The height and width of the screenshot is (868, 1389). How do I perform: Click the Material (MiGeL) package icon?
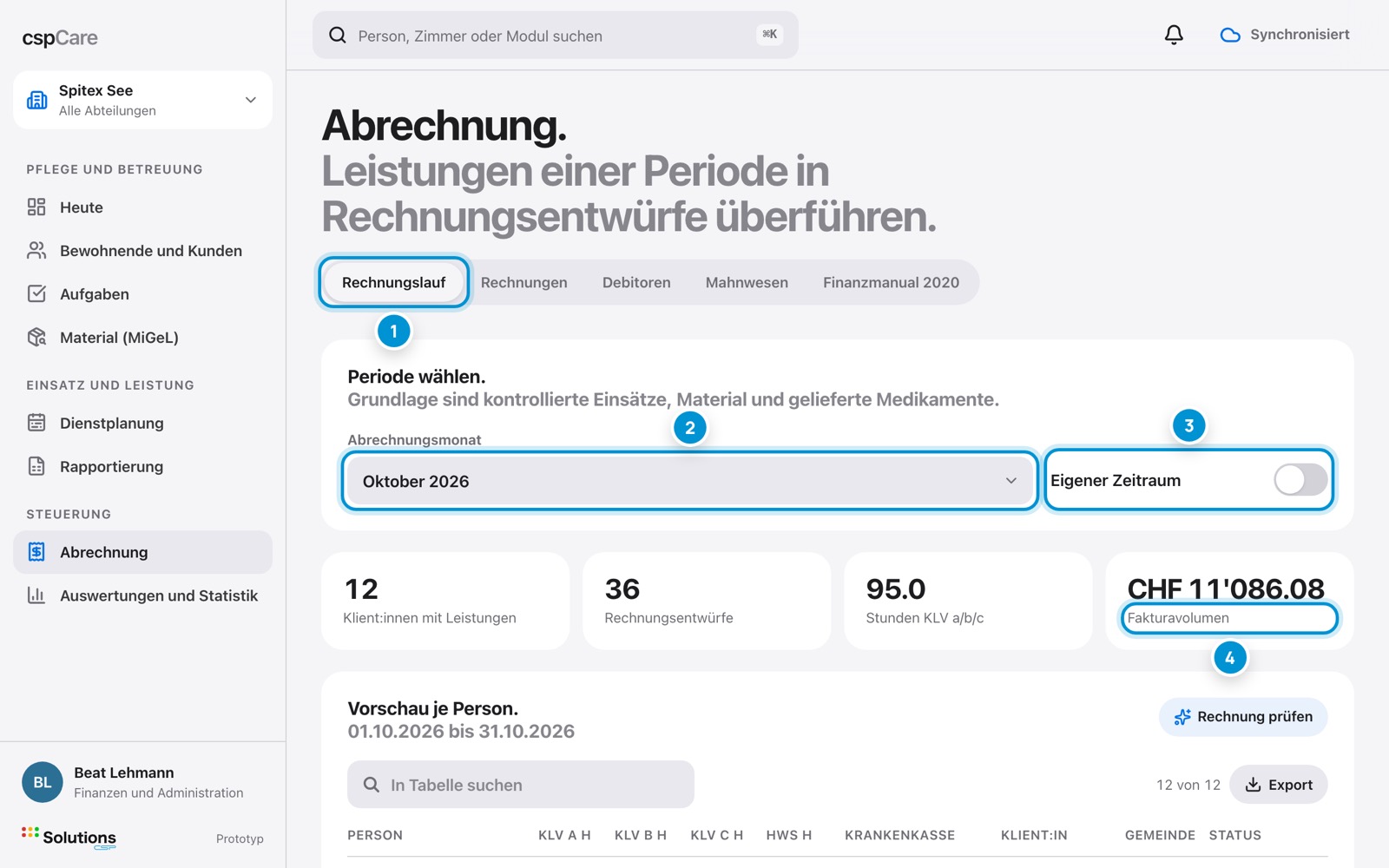[36, 337]
